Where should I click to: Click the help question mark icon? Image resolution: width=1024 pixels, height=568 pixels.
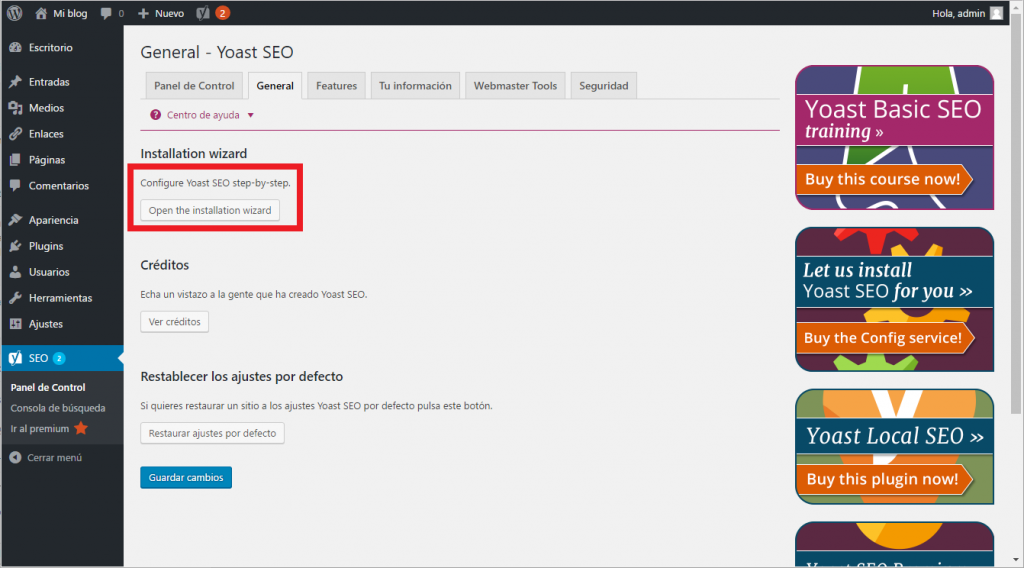coord(155,115)
